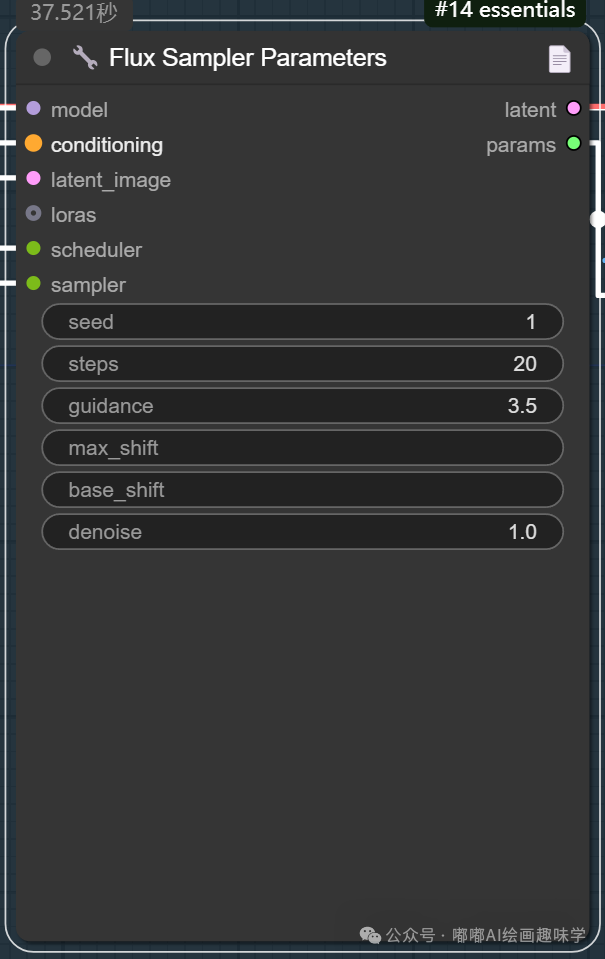The width and height of the screenshot is (605, 959).
Task: Change the guidance value of 3.5
Action: point(302,406)
